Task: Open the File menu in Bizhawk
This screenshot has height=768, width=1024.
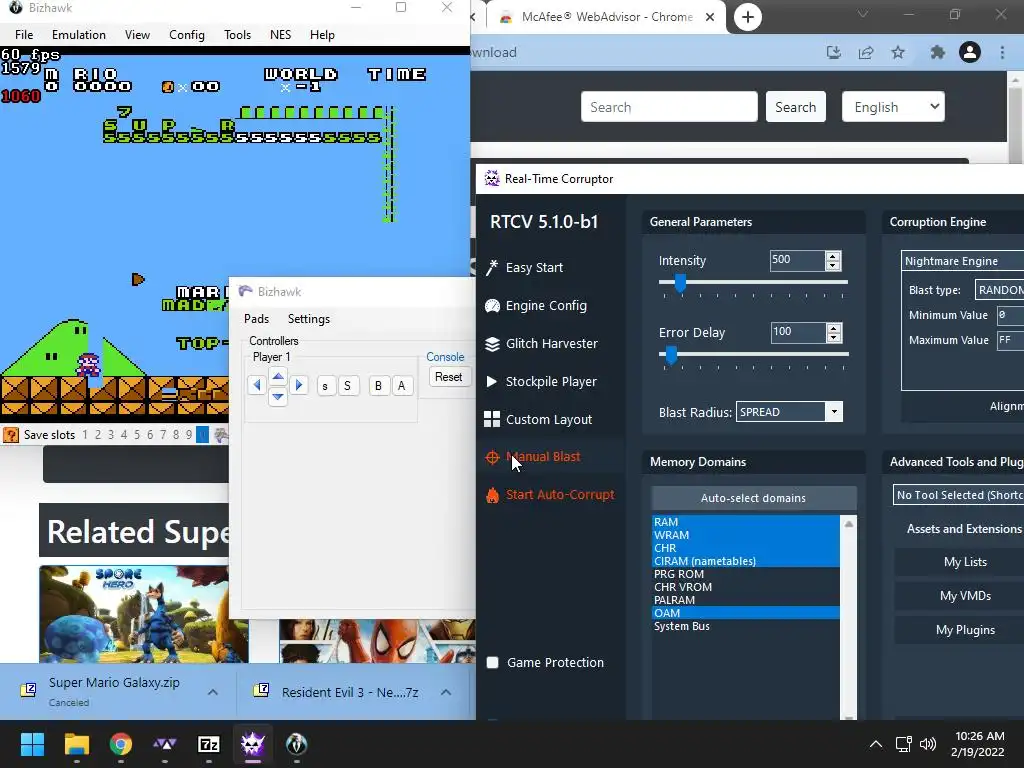Action: click(x=24, y=35)
